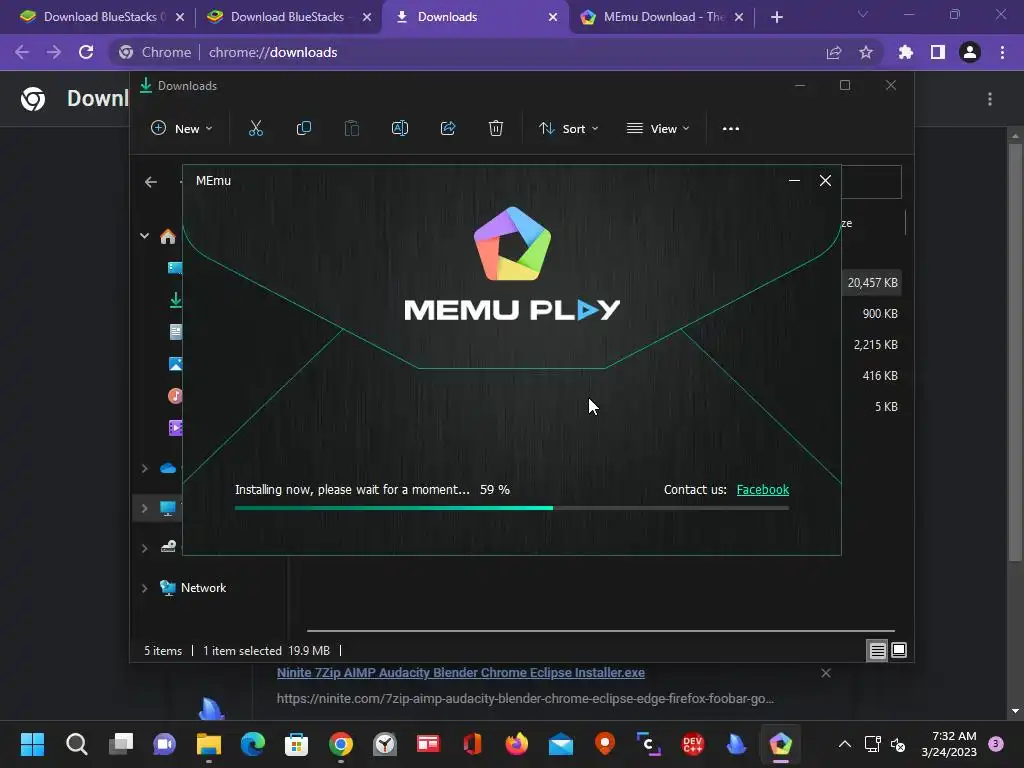Select the 5 KB file row
Viewport: 1024px width, 768px height.
tap(871, 407)
